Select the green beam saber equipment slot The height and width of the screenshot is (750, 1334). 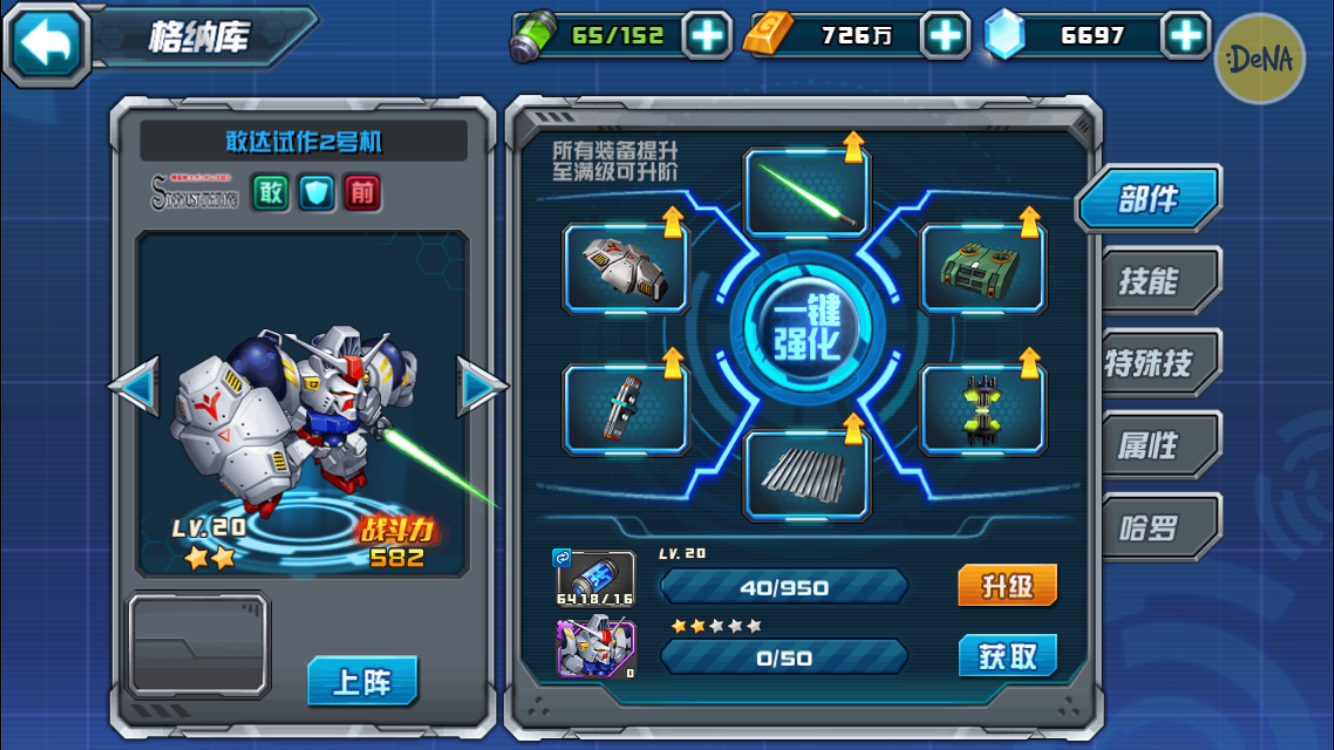pyautogui.click(x=807, y=192)
